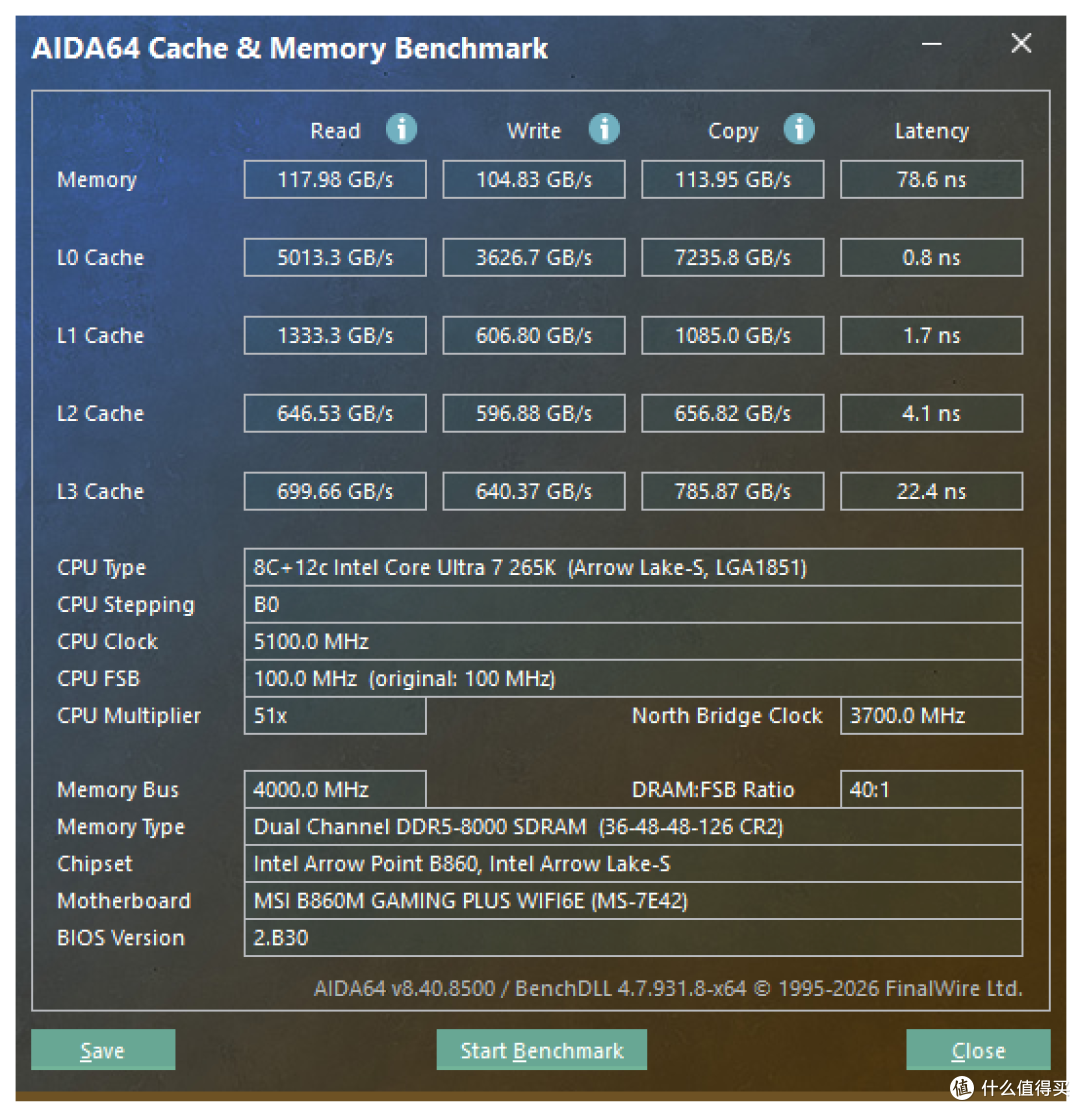Click the Copy column header label
This screenshot has width=1080, height=1111.
click(x=733, y=132)
